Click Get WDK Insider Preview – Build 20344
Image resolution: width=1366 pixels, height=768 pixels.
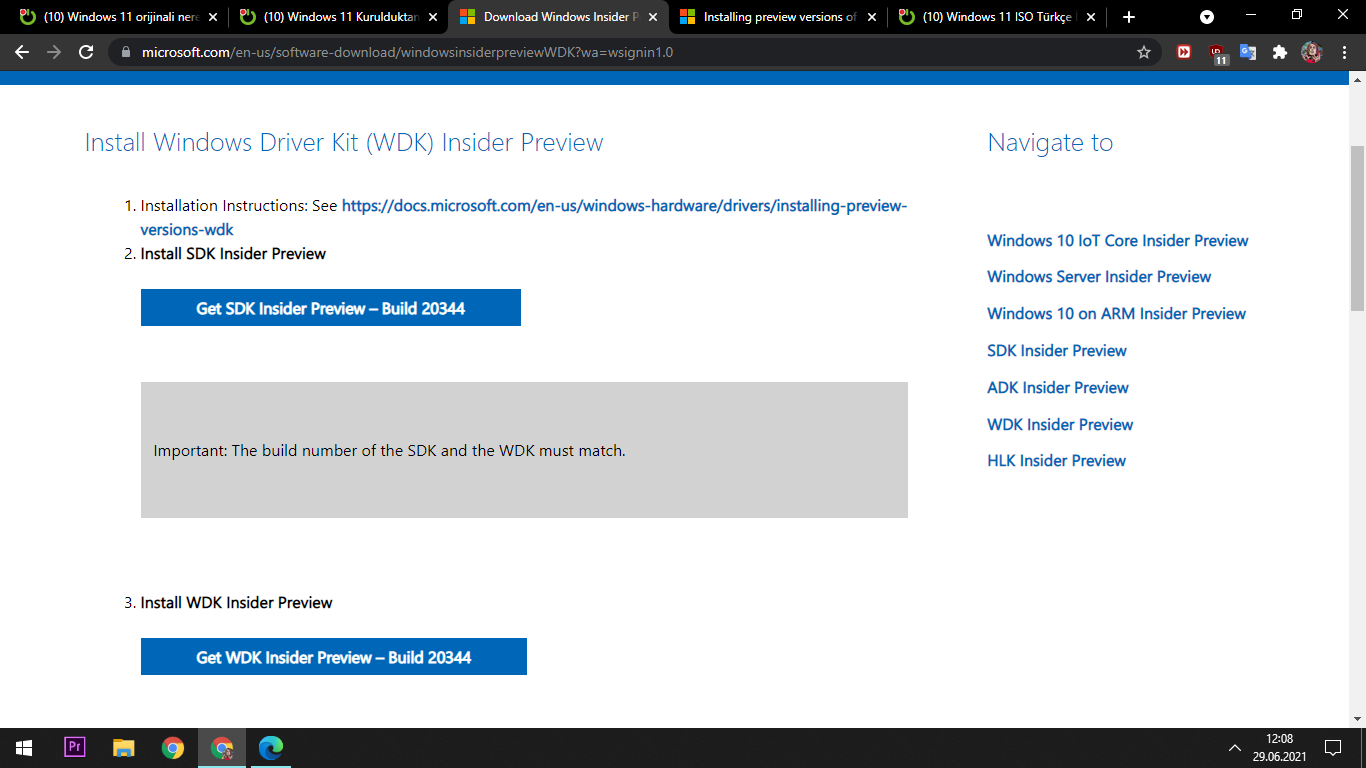pos(334,657)
